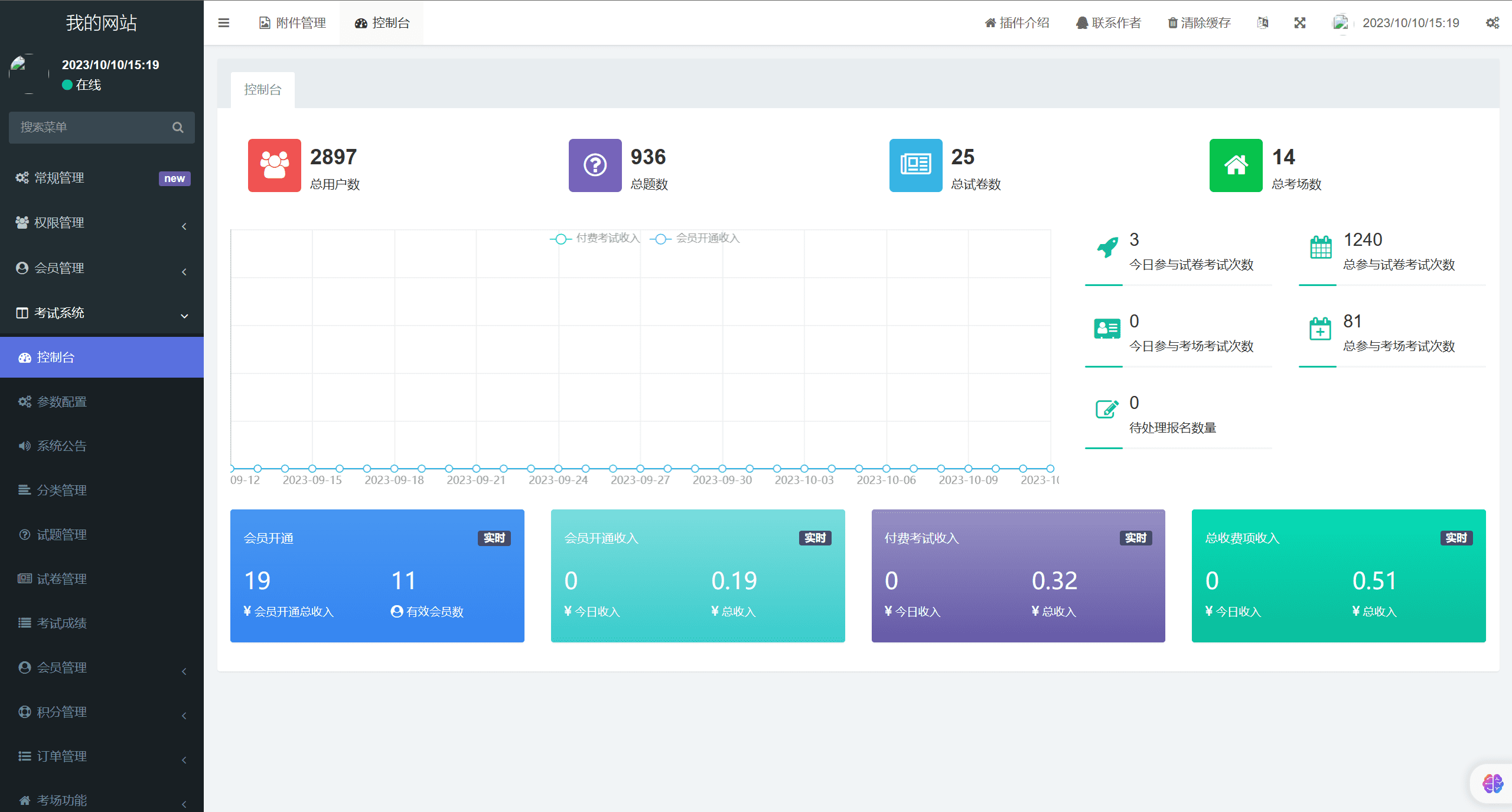
Task: Click the language translation icon in the toolbar
Action: (1263, 22)
